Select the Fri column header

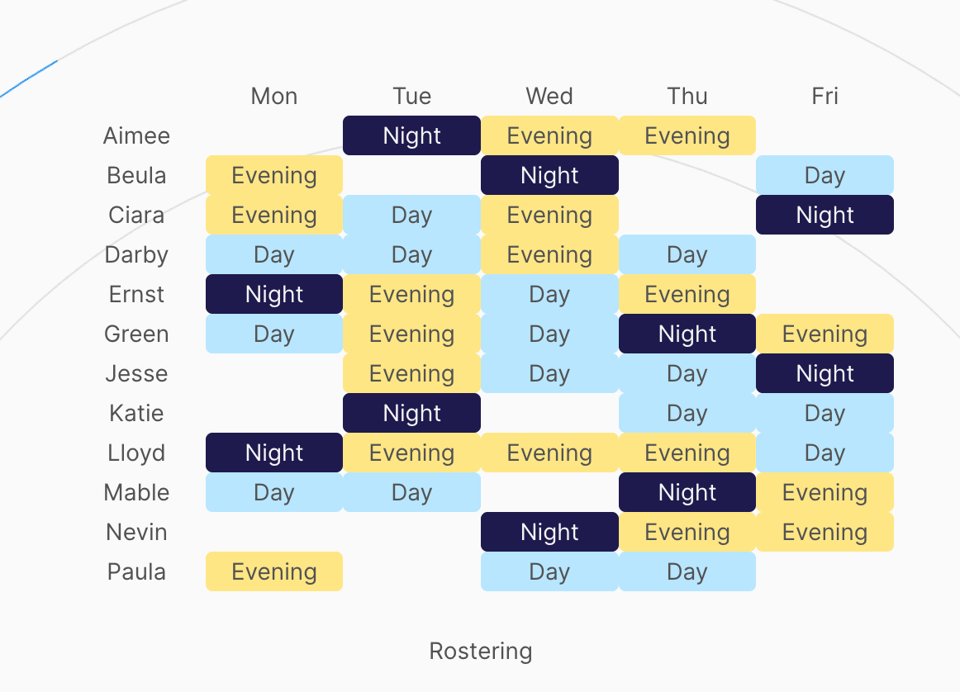click(x=824, y=96)
